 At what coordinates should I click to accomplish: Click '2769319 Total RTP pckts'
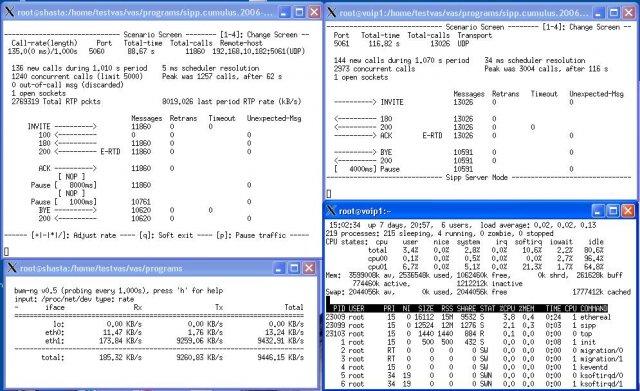(x=56, y=101)
